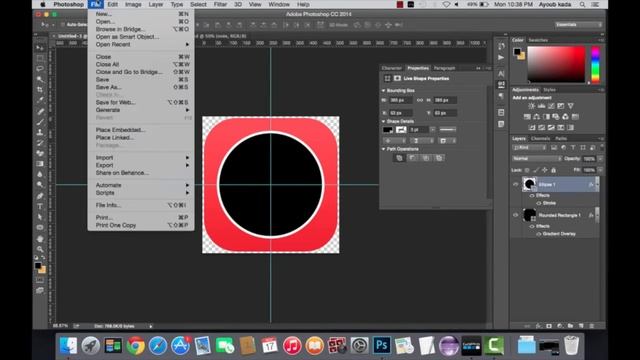Select the Gradient tool

point(40,164)
